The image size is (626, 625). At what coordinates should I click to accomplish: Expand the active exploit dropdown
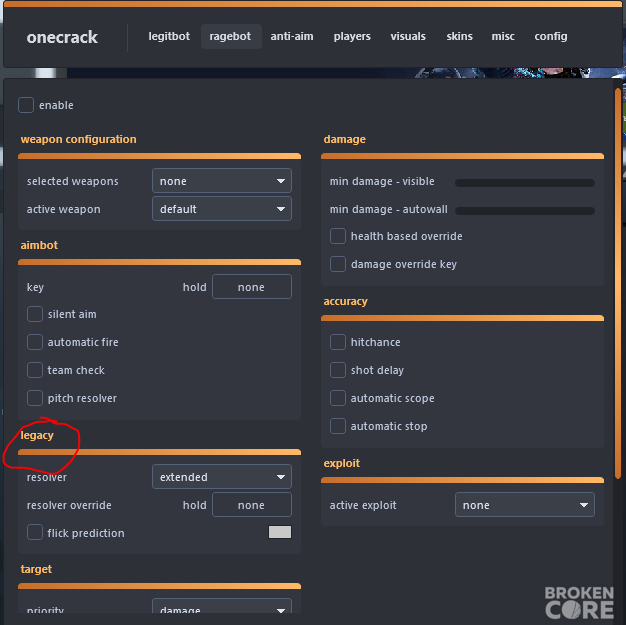525,505
